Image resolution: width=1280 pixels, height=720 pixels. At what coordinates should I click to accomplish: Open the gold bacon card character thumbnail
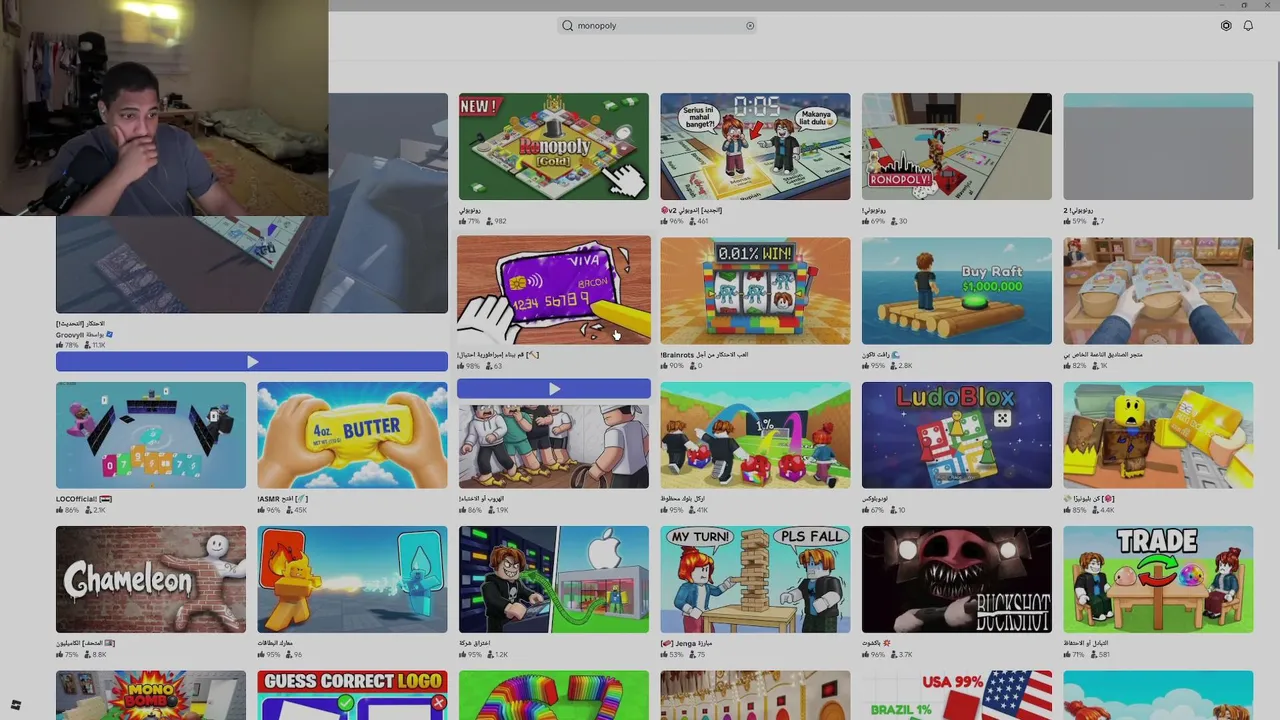tap(1158, 435)
